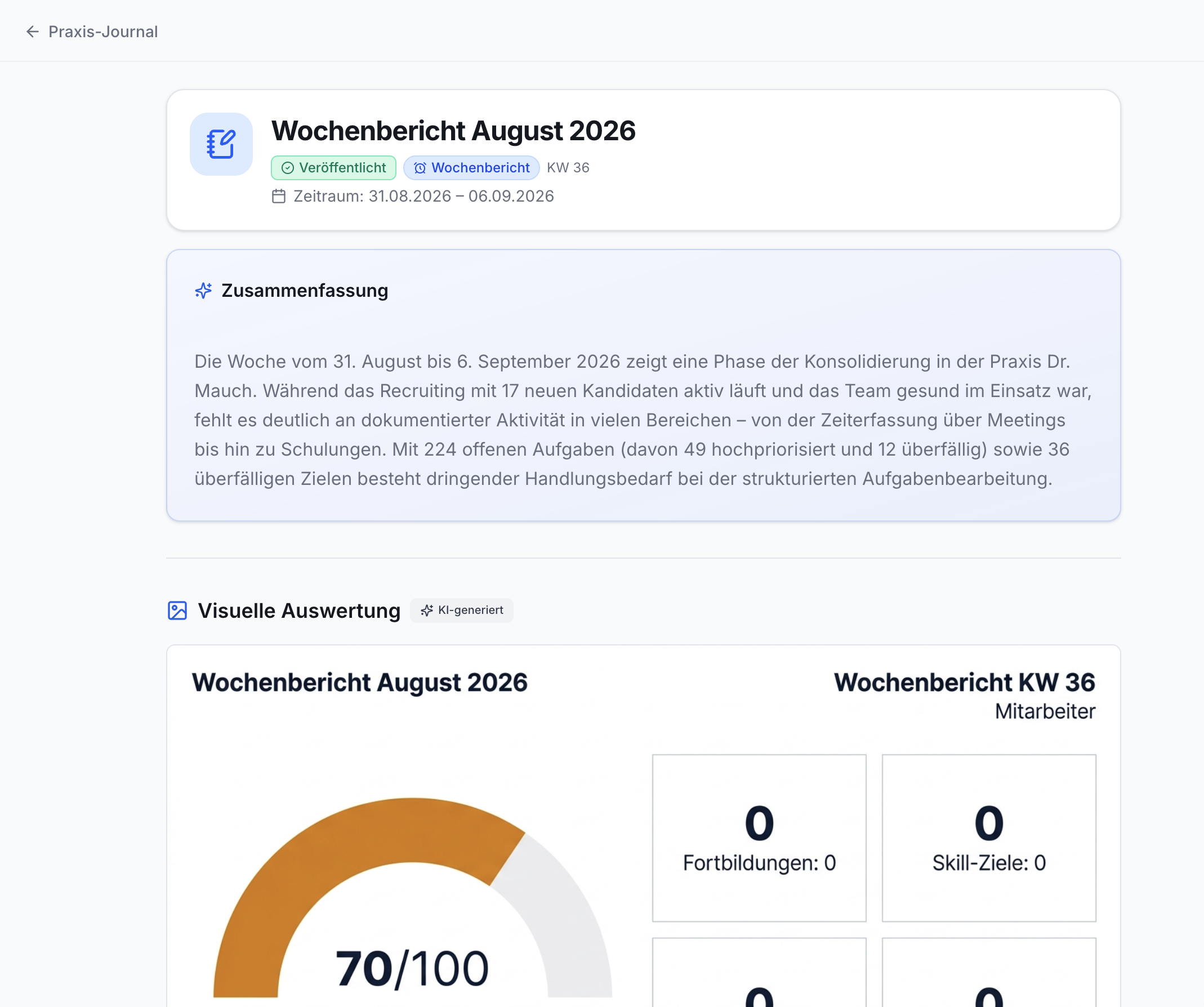Click the sparkle icon beside Zusammenfassung

[x=203, y=291]
